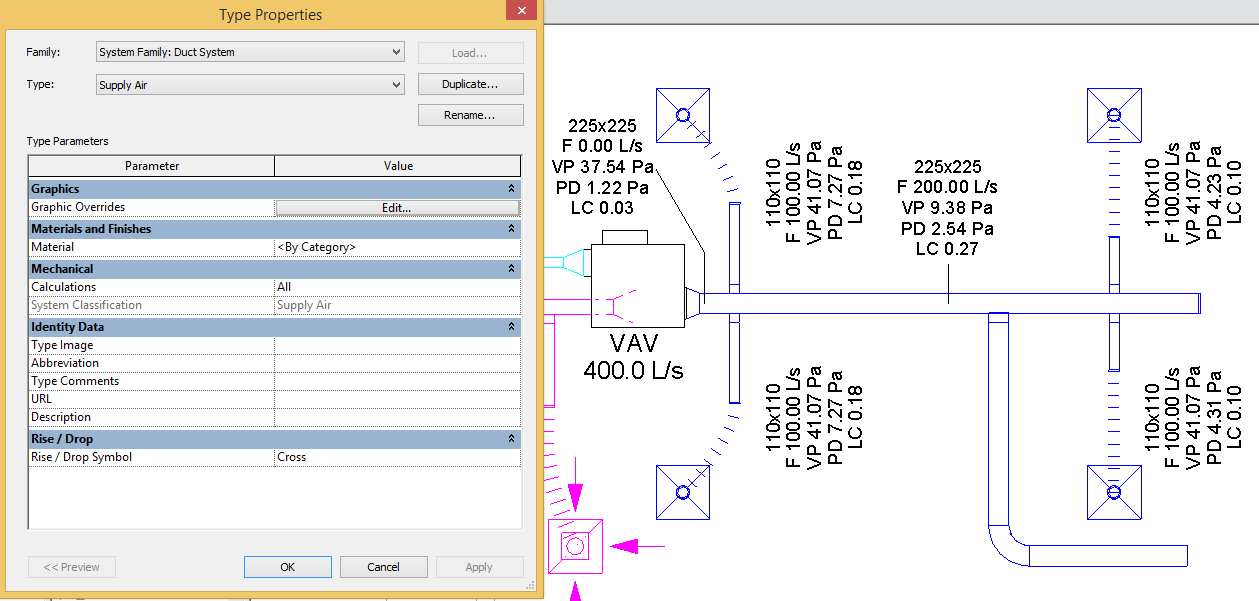Collapse the Mechanical parameter section
The width and height of the screenshot is (1259, 601).
point(511,268)
